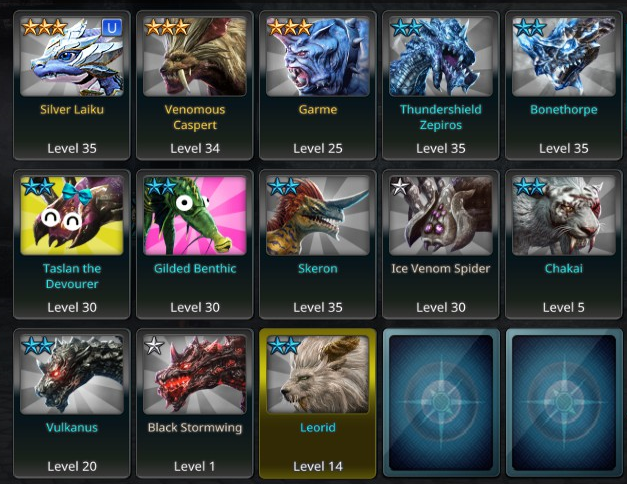Click the Vulkanus name label

tap(72, 428)
